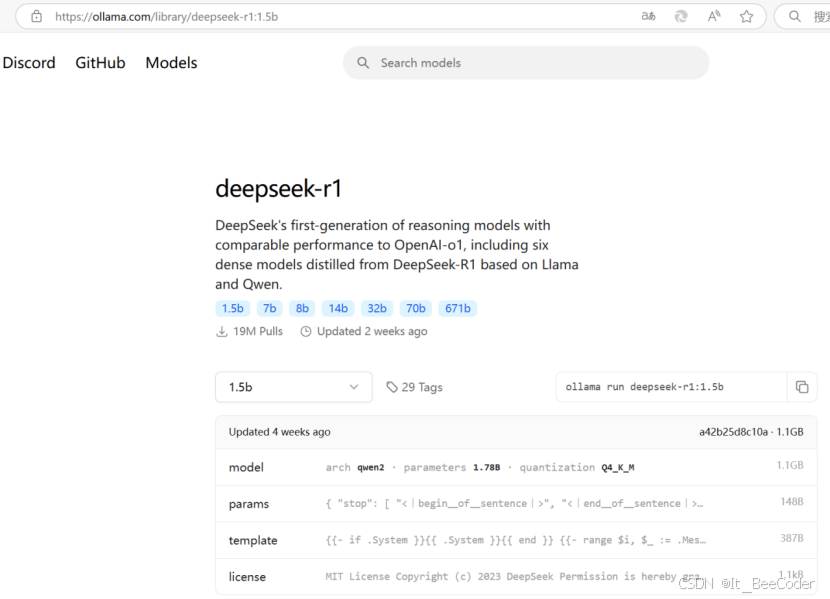The image size is (830, 599).
Task: Click the 148B size in params row
Action: (x=791, y=502)
